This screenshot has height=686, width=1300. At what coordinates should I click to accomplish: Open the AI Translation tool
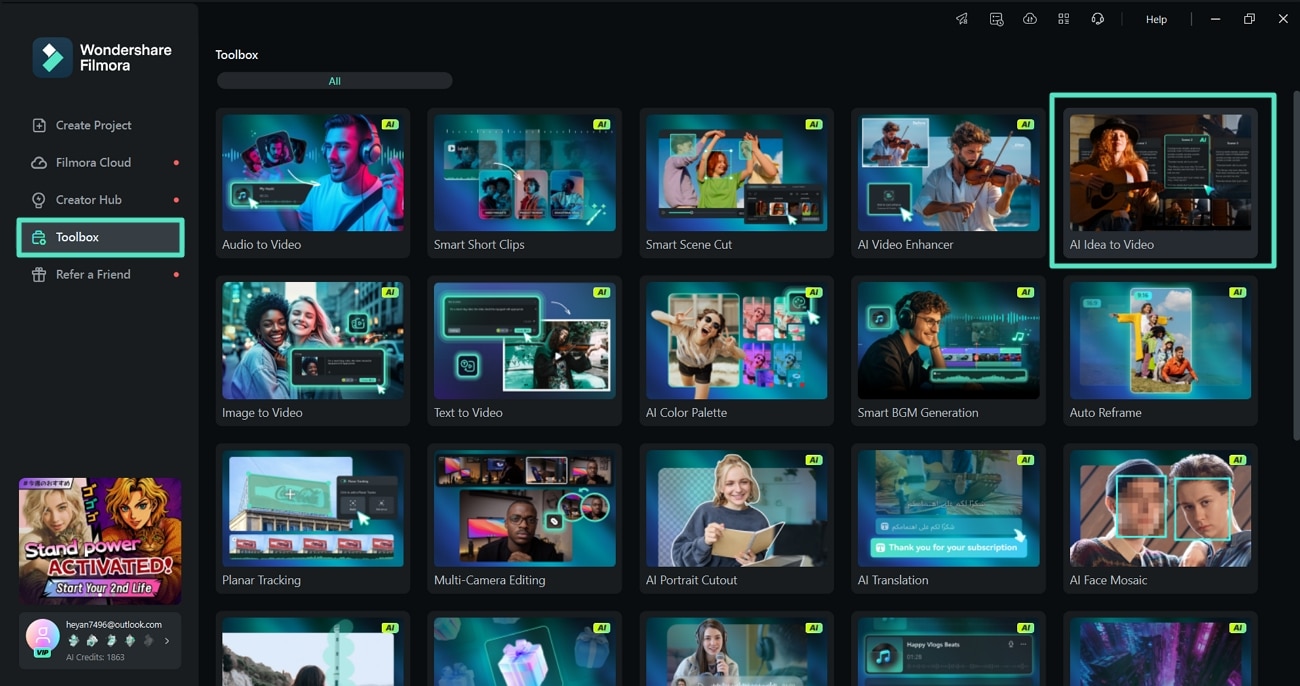(948, 519)
